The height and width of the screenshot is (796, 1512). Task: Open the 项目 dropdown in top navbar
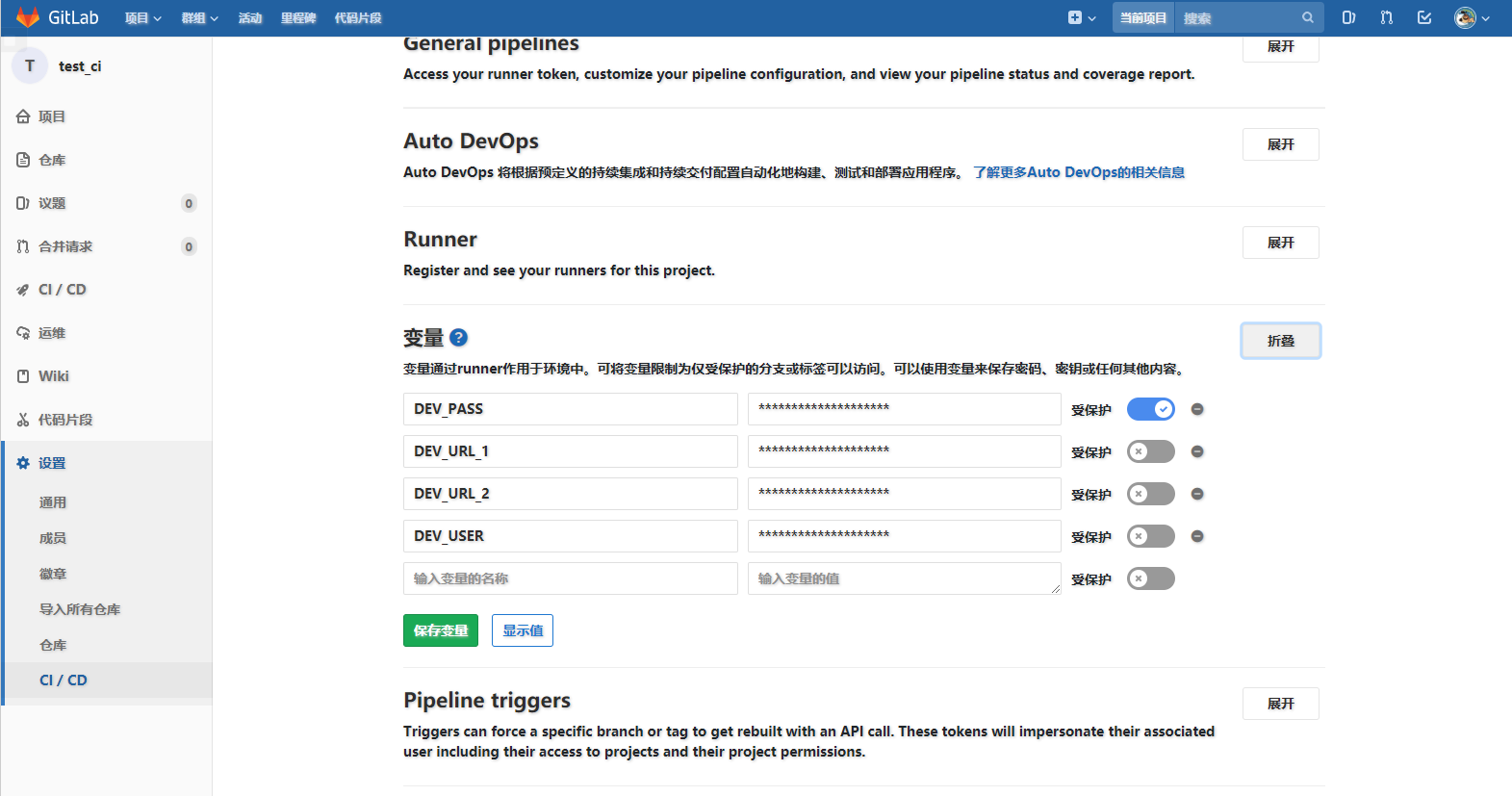142,18
